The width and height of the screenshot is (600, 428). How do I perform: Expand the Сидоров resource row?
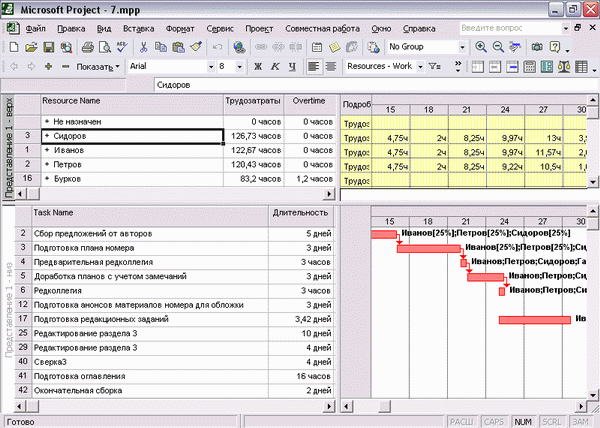pos(47,136)
